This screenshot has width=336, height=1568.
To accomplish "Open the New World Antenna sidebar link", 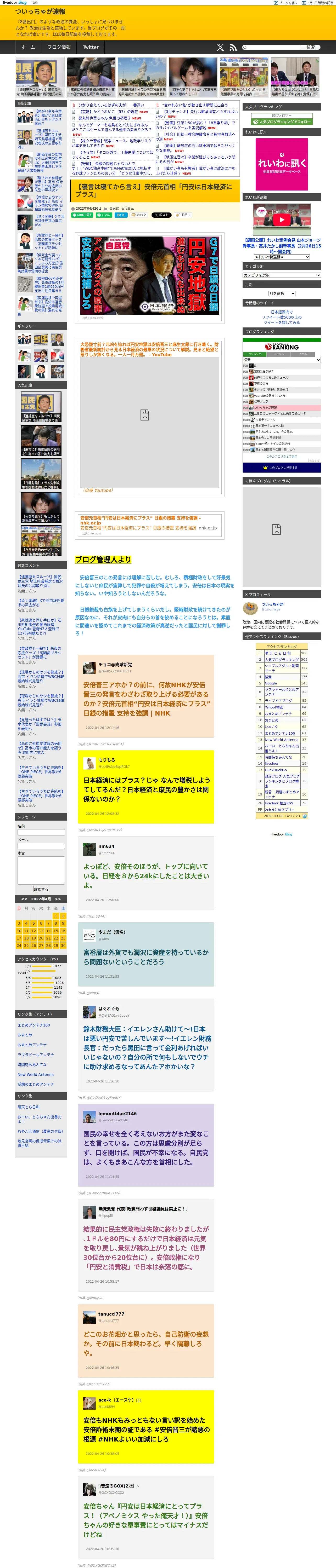I will [x=35, y=1074].
